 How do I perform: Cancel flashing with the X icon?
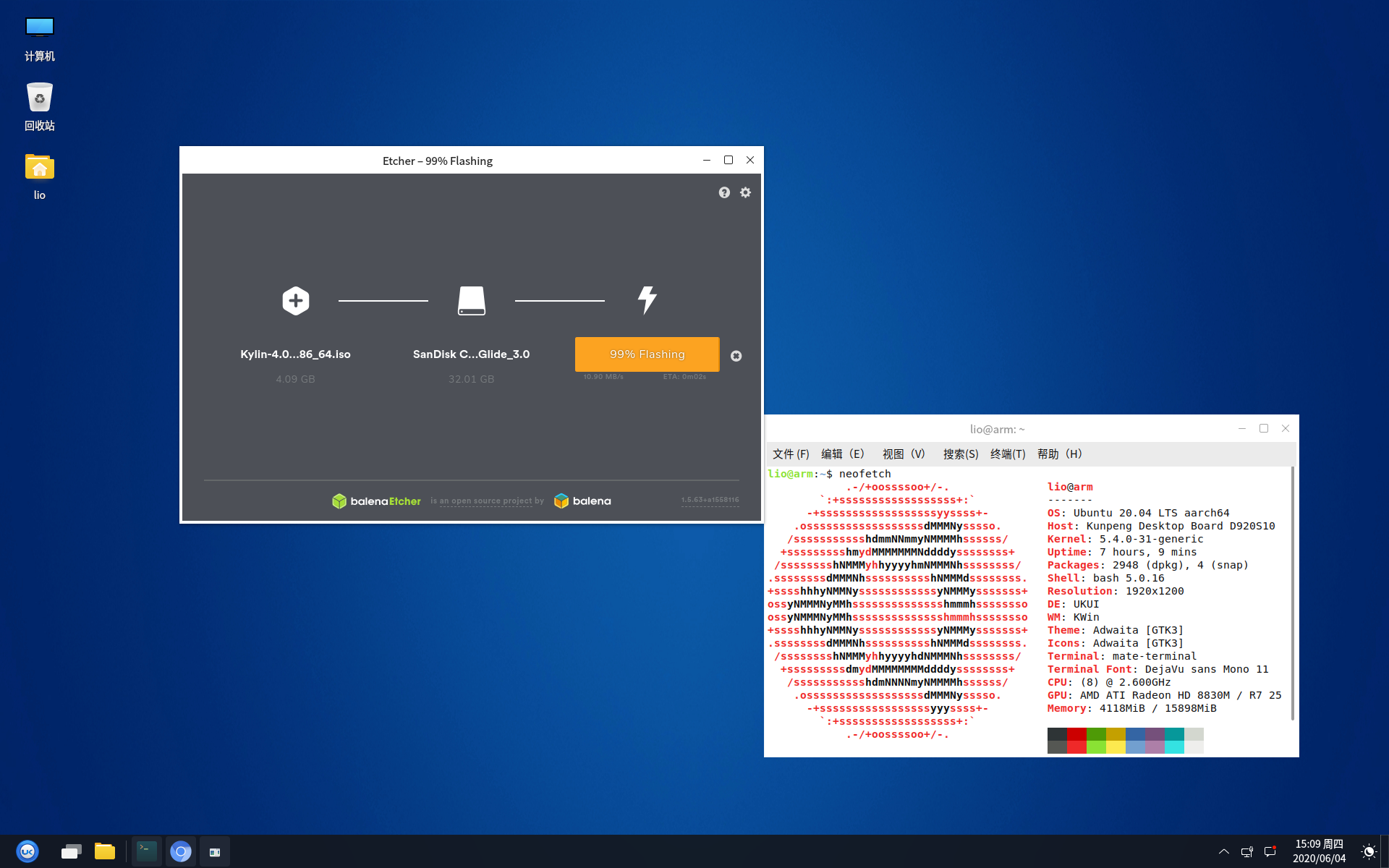coord(736,356)
